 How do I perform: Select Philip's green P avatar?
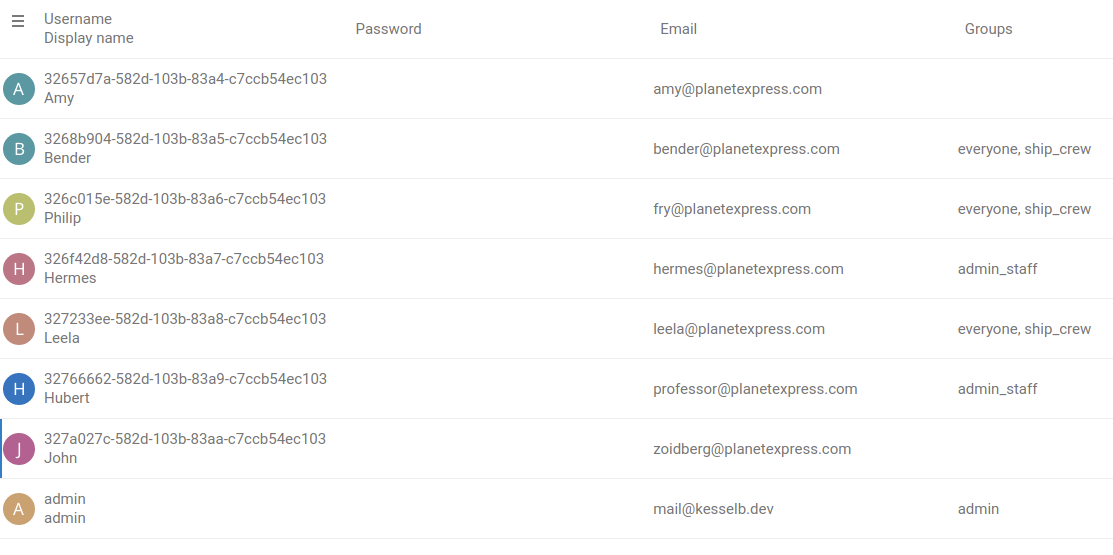click(x=18, y=209)
